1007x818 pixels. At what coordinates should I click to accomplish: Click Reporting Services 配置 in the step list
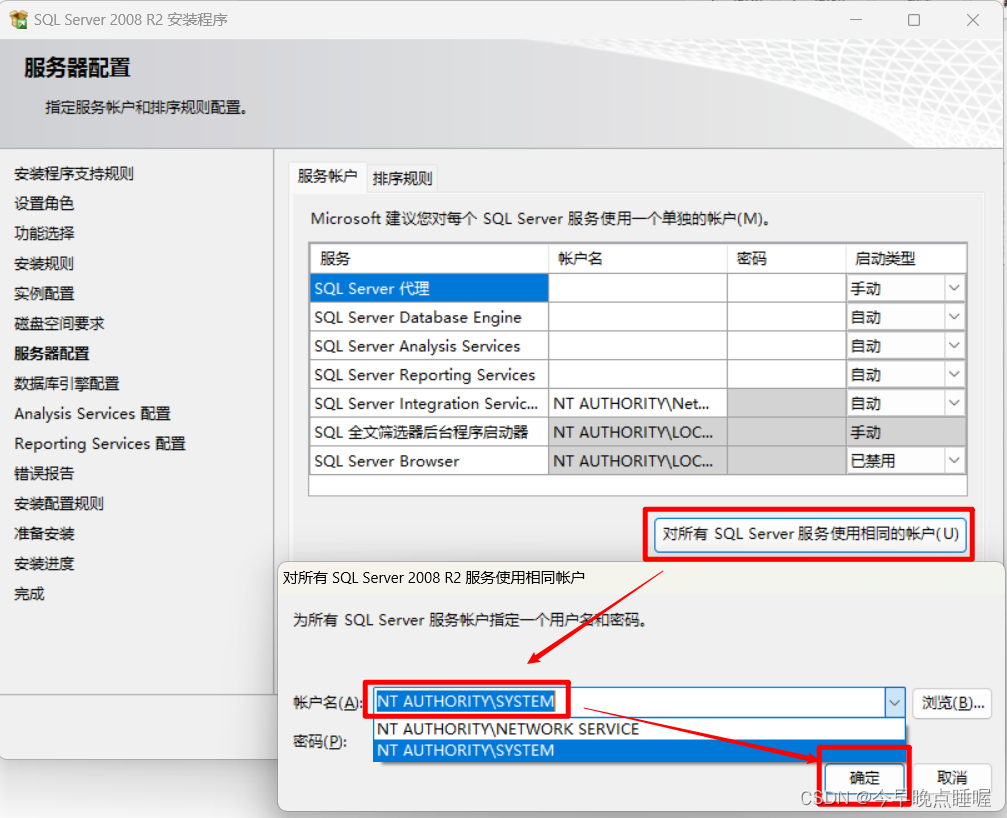(x=100, y=444)
